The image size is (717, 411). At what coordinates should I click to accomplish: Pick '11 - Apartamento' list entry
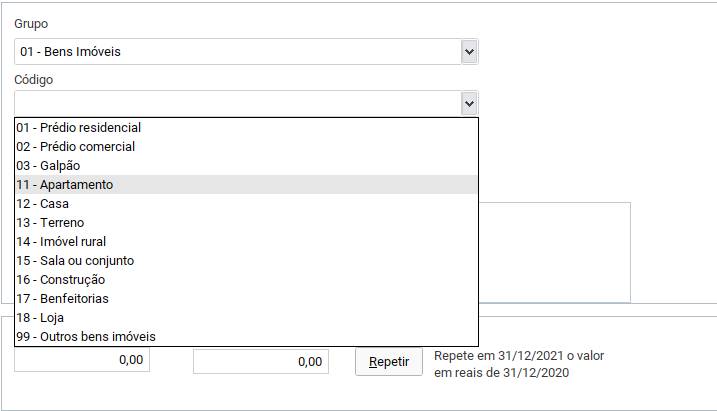coord(64,185)
